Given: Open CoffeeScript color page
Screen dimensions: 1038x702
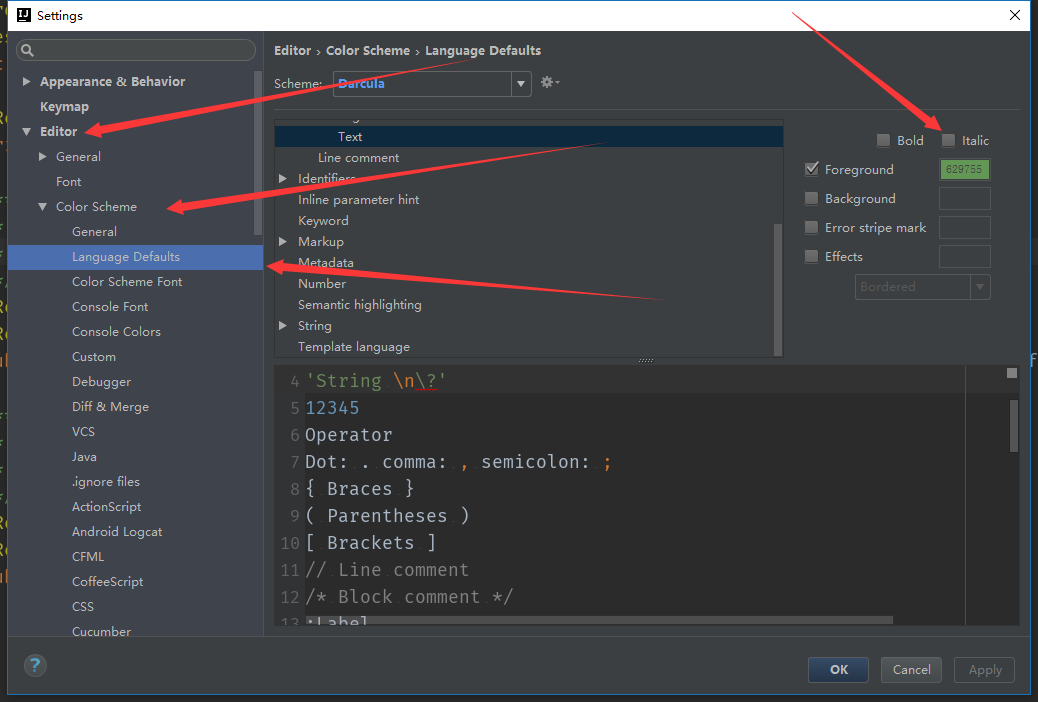Looking at the screenshot, I should click(107, 581).
